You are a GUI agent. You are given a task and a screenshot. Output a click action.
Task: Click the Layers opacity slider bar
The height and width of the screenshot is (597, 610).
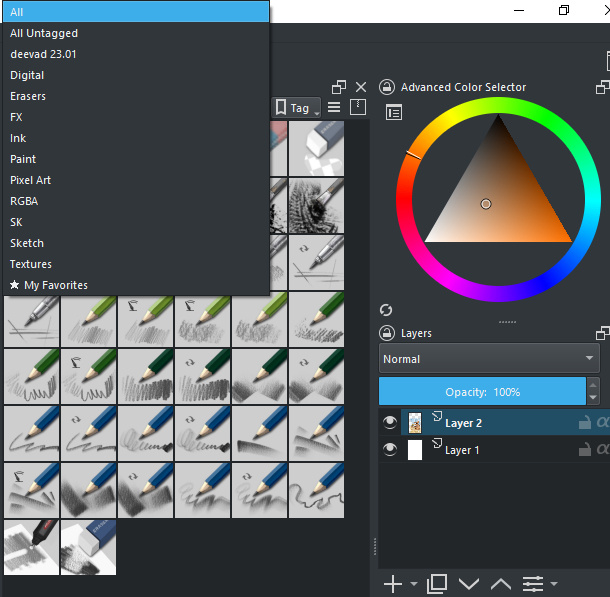coord(482,391)
